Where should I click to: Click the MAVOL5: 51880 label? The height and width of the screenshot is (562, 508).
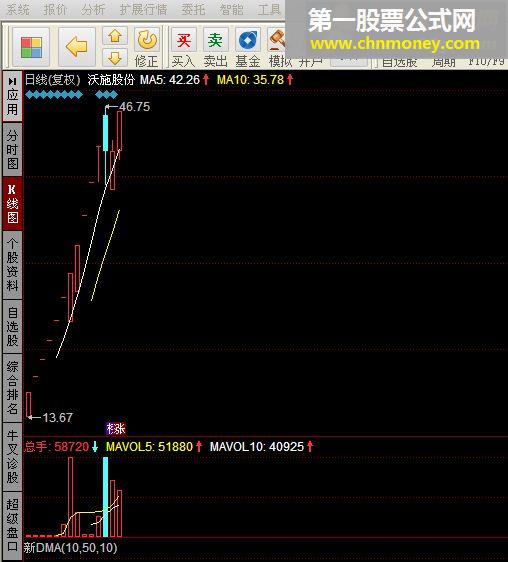point(149,447)
